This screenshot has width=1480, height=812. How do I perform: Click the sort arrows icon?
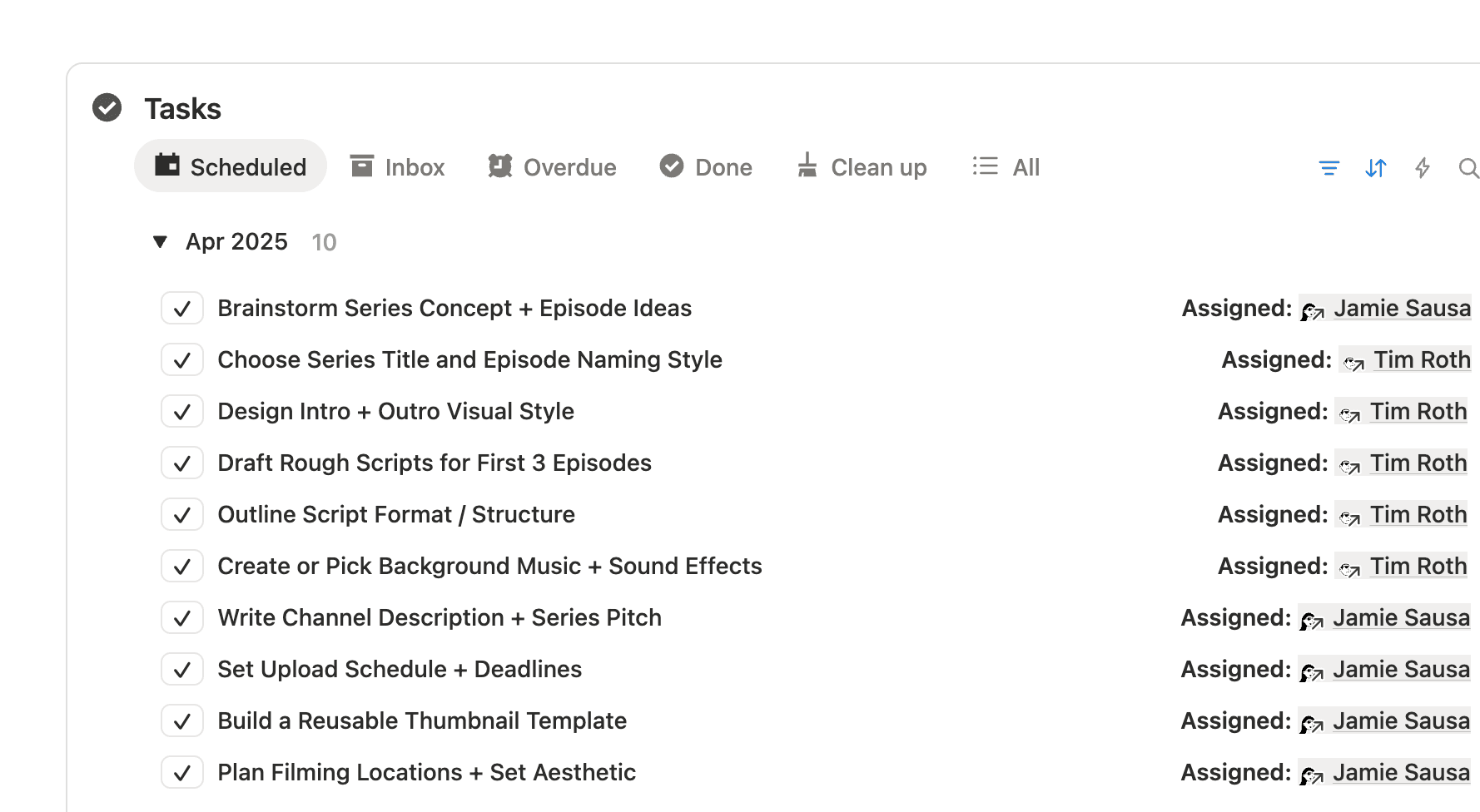point(1376,168)
